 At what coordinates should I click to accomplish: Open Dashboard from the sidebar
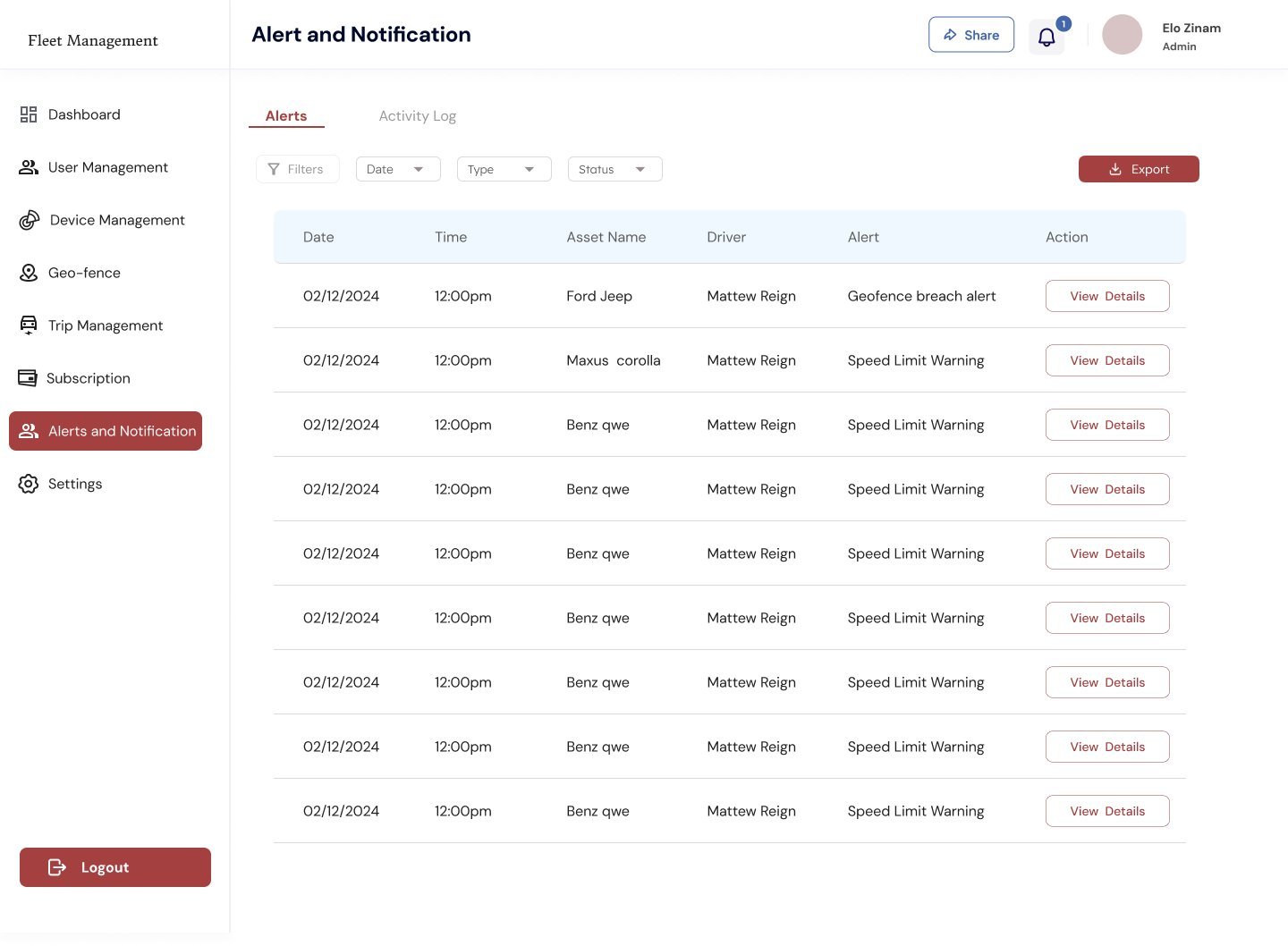coord(84,114)
